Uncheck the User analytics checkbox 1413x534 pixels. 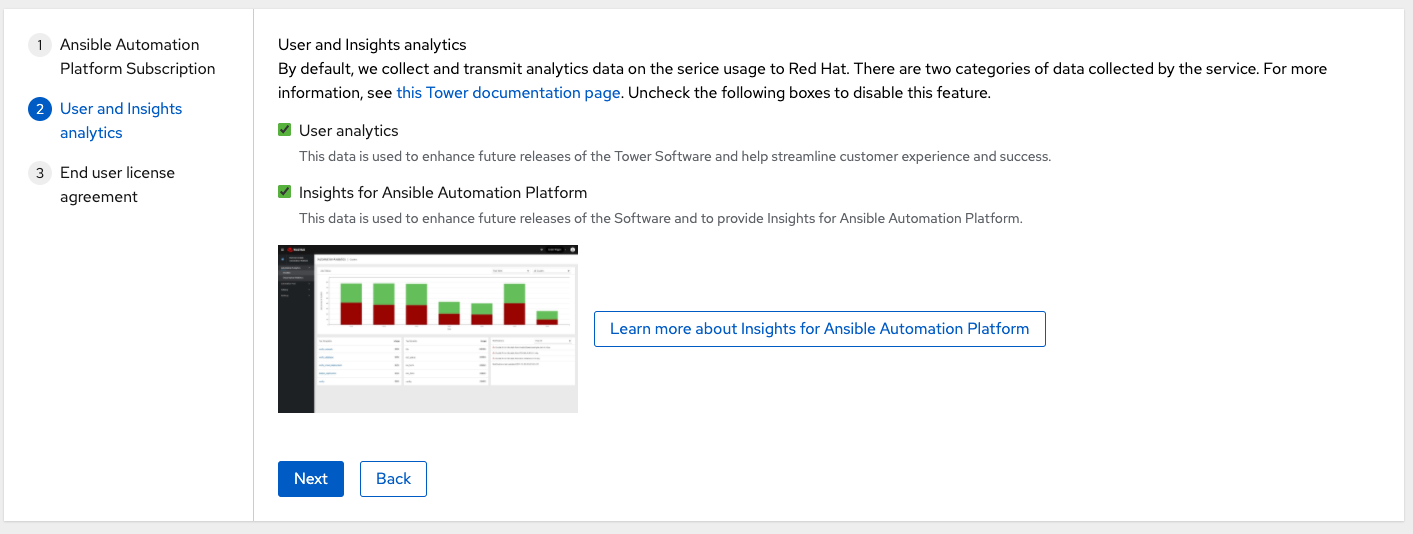pyautogui.click(x=285, y=131)
